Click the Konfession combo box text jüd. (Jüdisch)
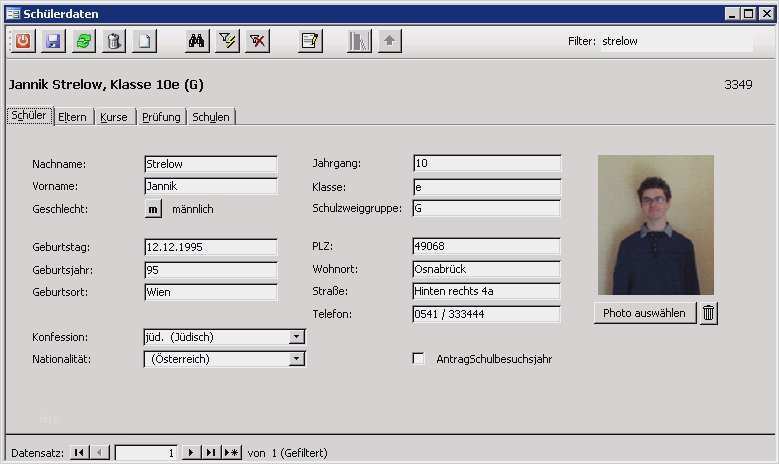779x464 pixels. click(179, 337)
